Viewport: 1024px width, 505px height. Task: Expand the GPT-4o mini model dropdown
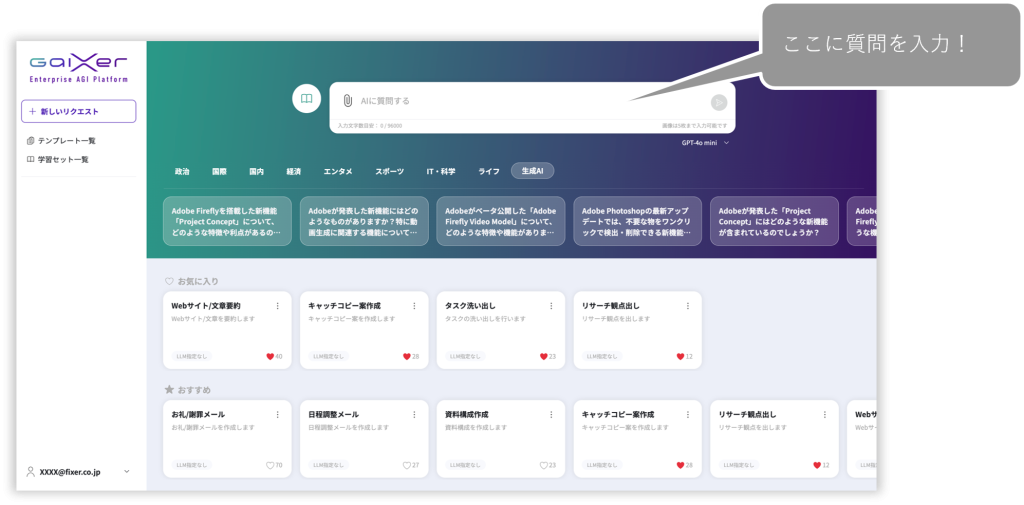coord(705,143)
